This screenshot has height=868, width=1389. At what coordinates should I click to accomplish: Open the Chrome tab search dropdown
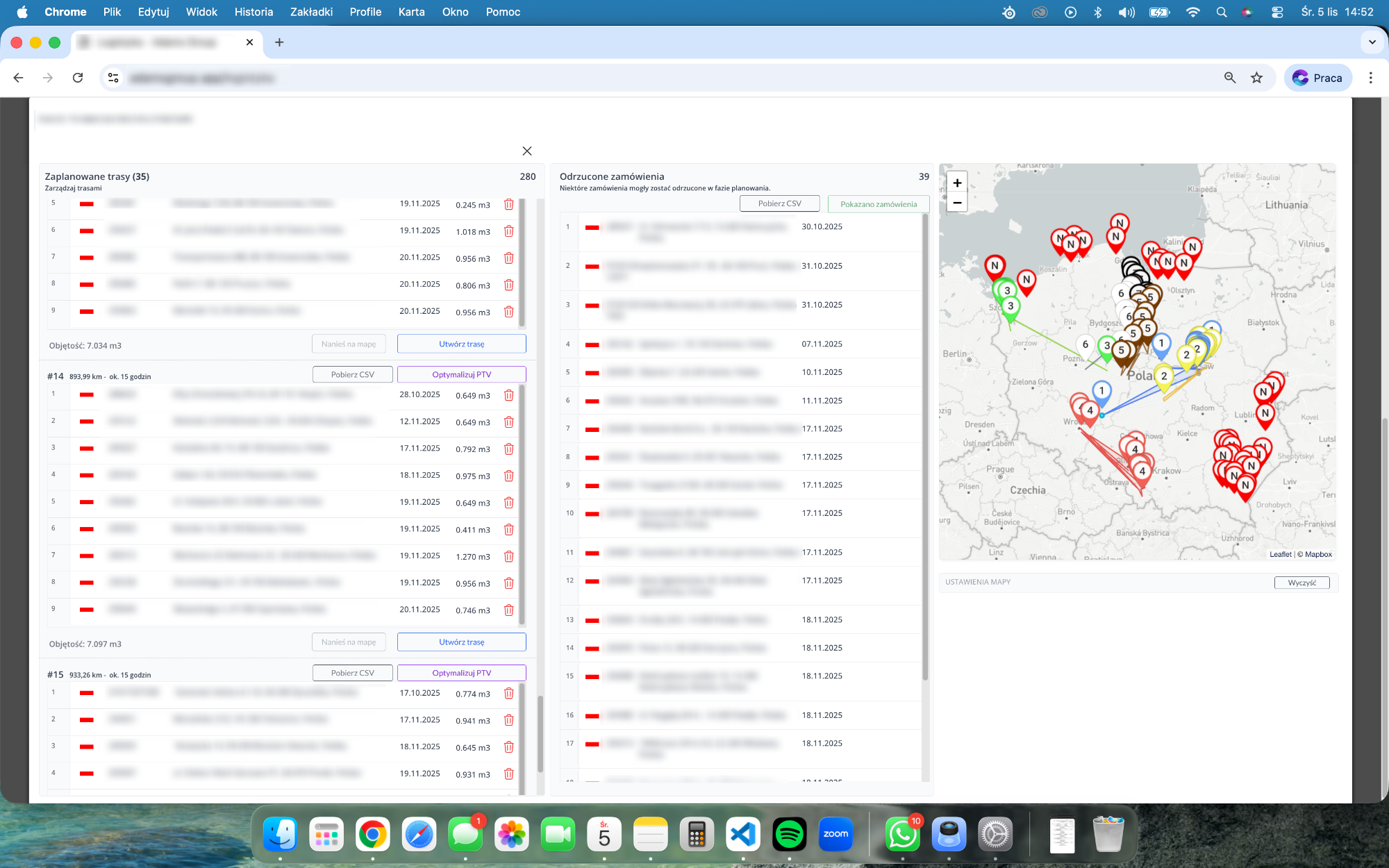pyautogui.click(x=1372, y=42)
